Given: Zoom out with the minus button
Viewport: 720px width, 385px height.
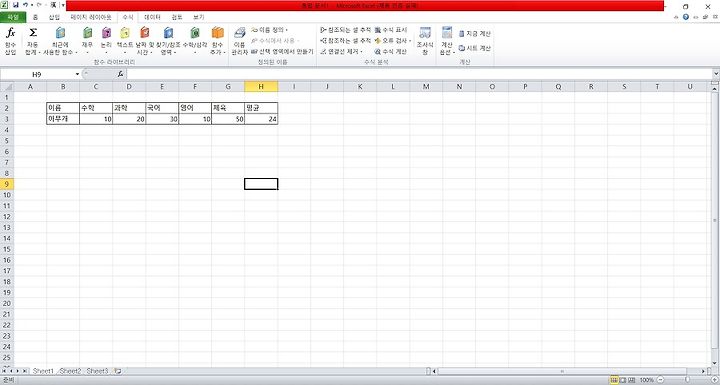Looking at the screenshot, I should click(x=660, y=380).
